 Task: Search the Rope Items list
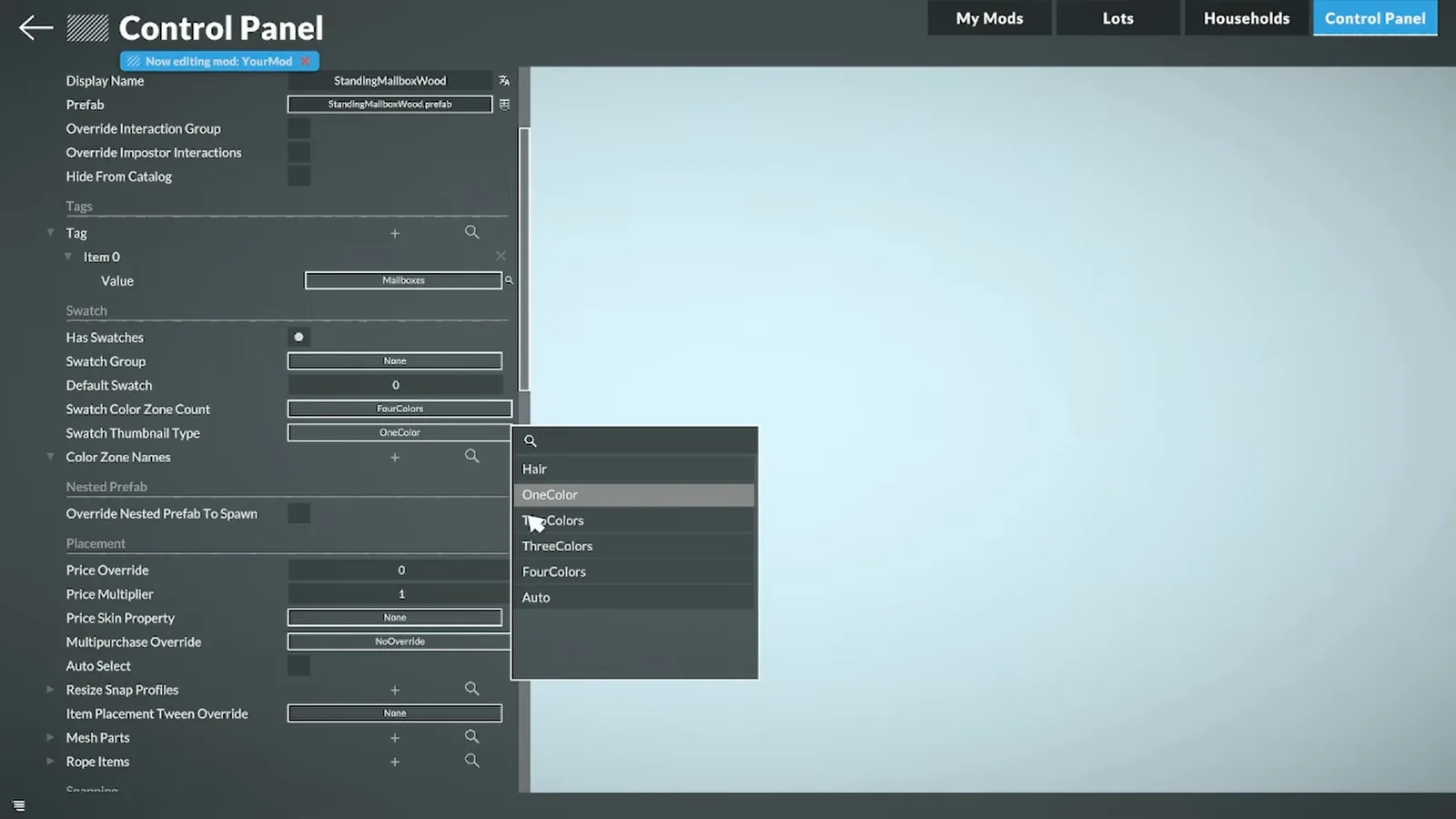tap(471, 760)
